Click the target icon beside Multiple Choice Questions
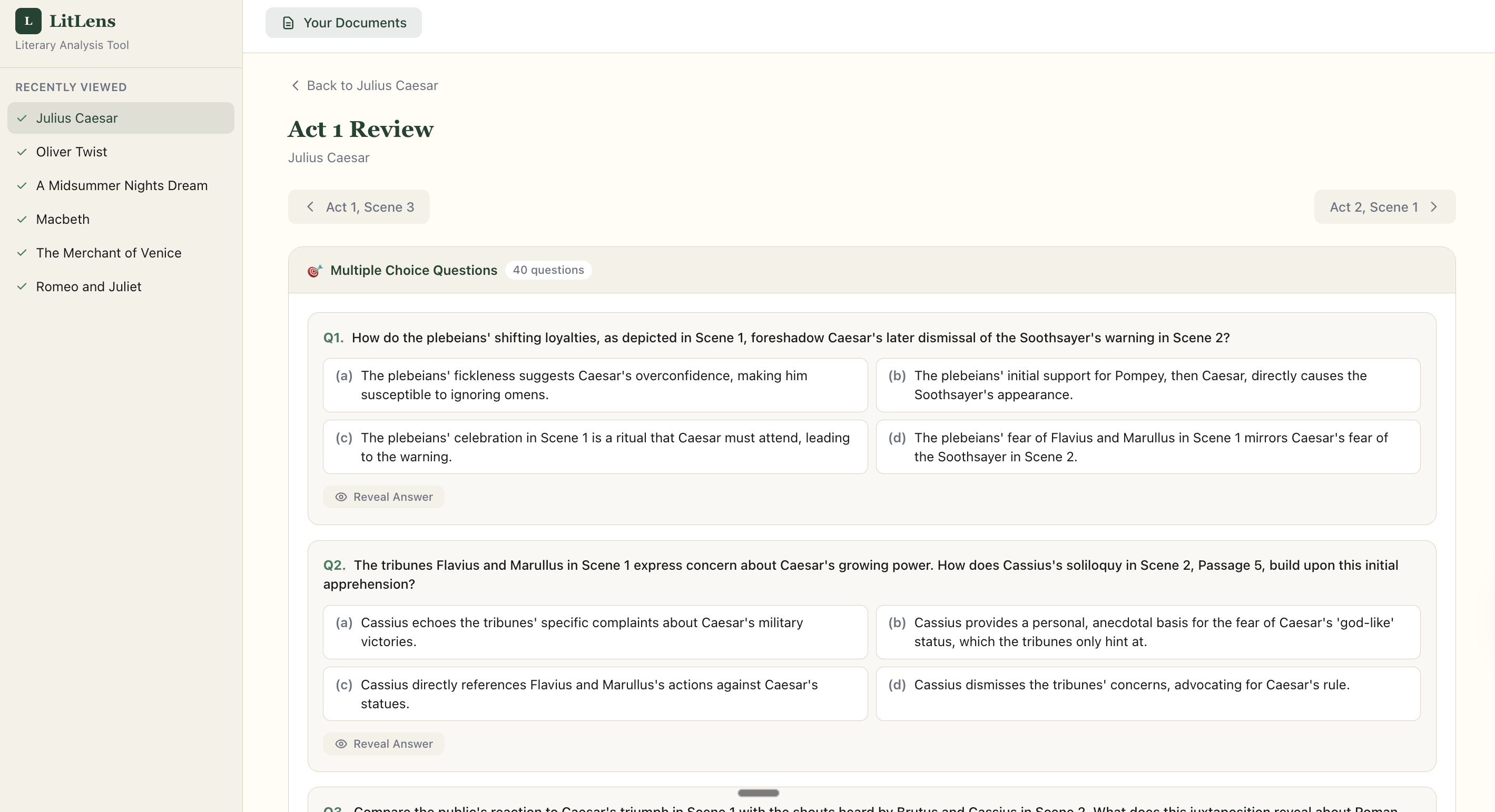 pyautogui.click(x=314, y=270)
